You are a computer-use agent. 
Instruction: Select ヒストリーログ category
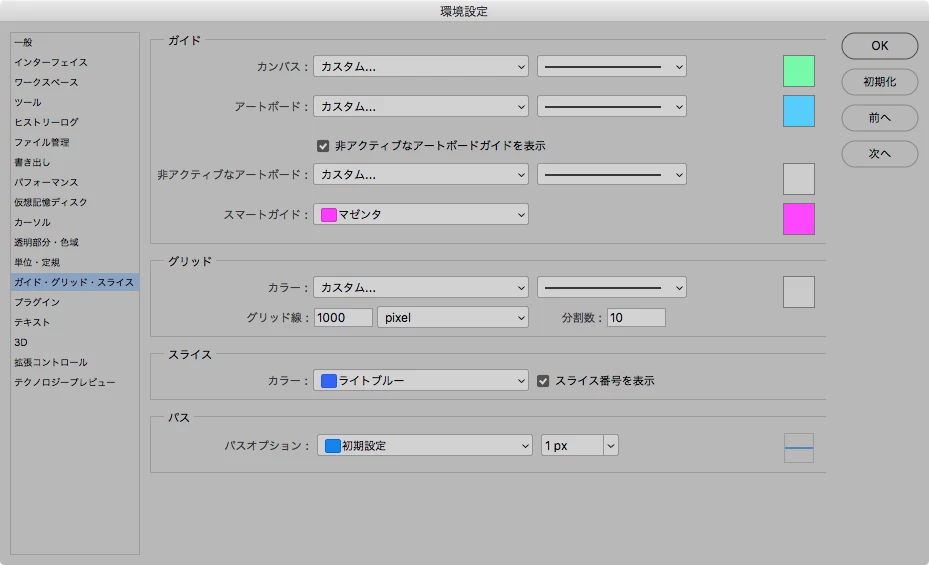coord(46,123)
